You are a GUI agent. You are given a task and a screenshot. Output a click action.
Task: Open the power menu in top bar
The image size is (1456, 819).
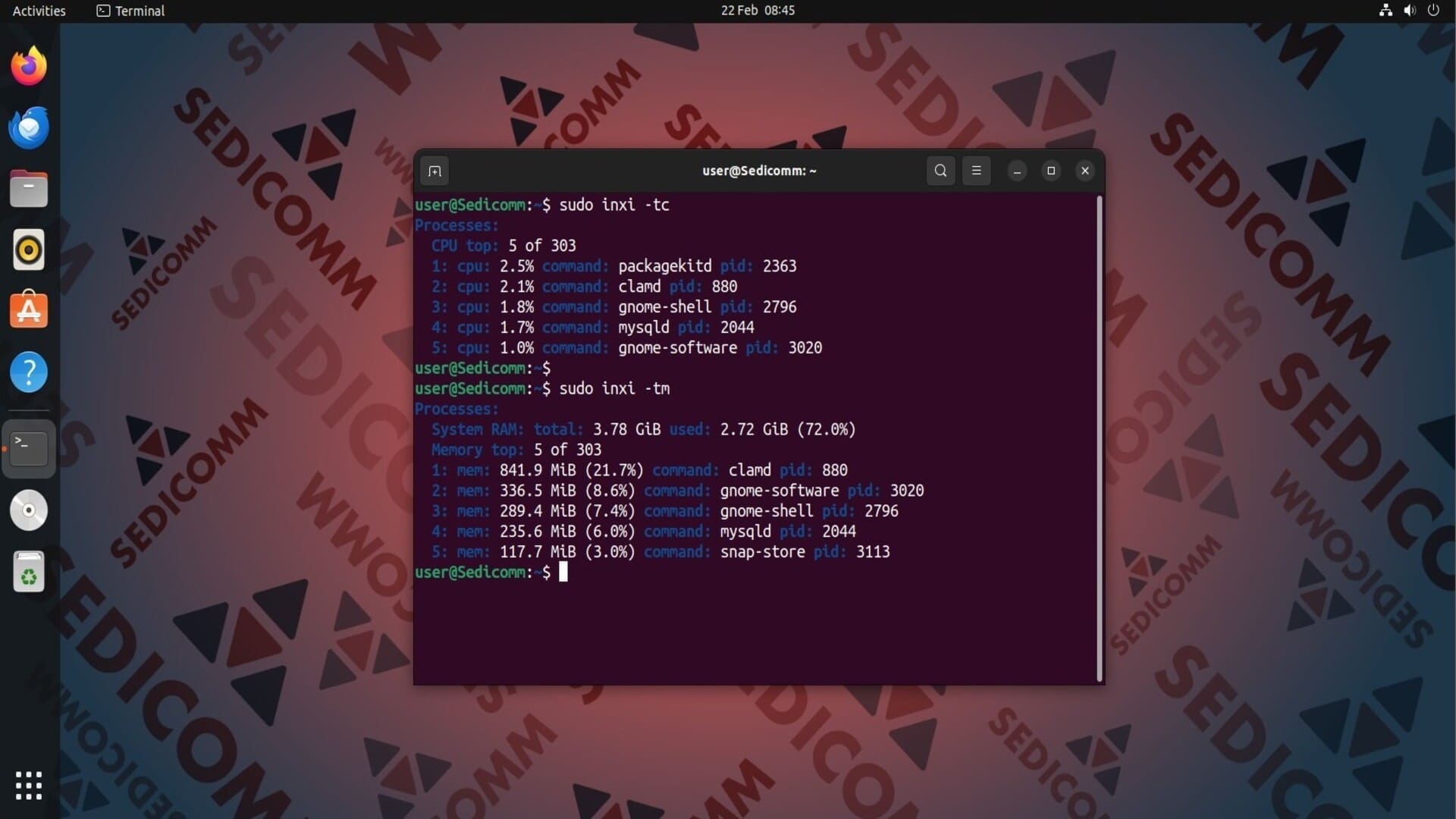pyautogui.click(x=1433, y=11)
